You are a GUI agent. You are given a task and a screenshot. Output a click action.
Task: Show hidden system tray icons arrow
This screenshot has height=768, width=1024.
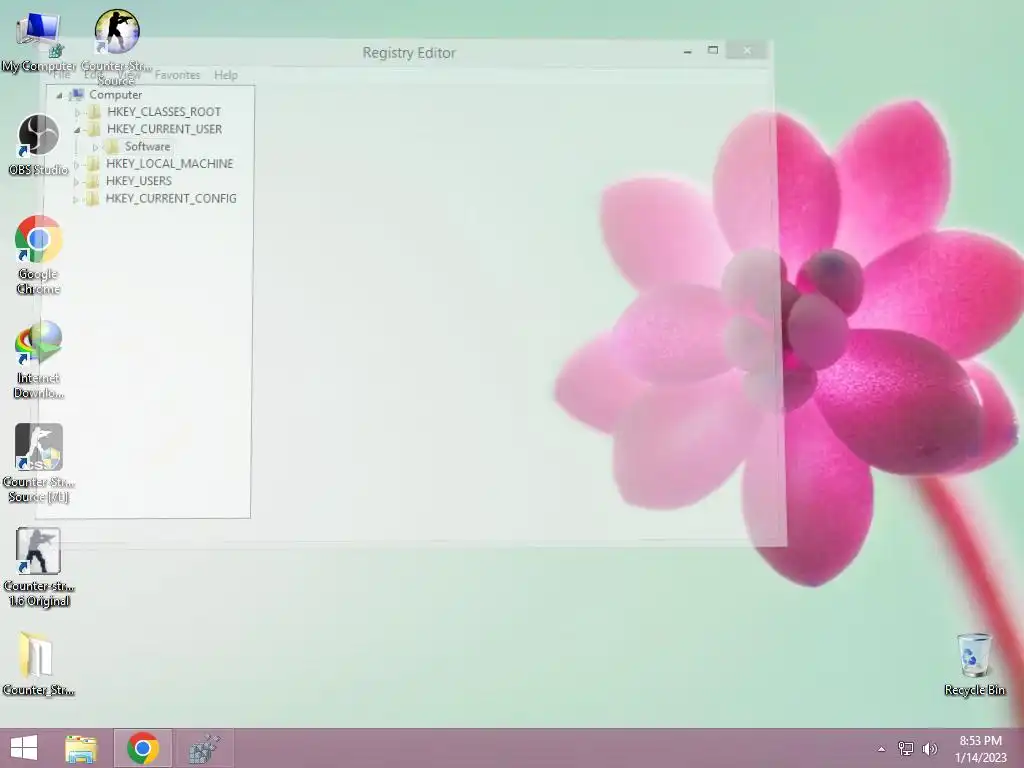pos(882,749)
